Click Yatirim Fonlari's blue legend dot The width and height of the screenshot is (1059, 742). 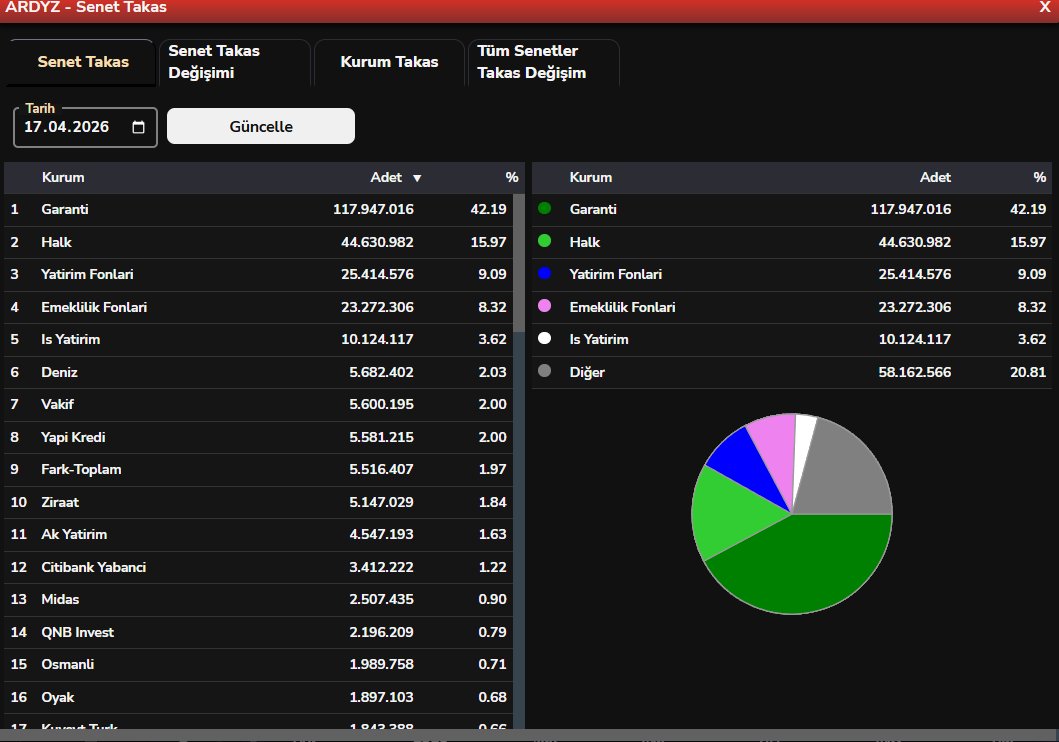click(544, 273)
